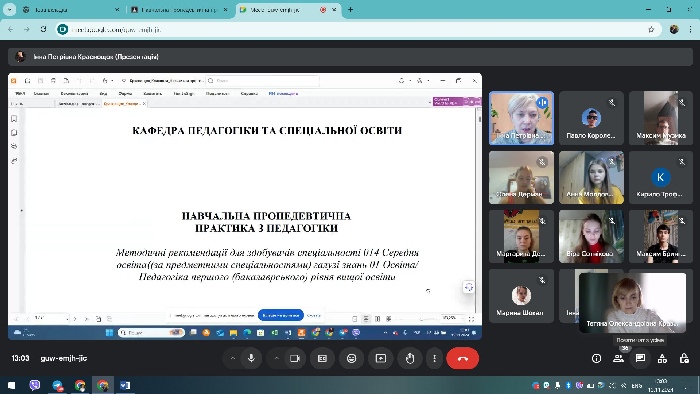This screenshot has height=394, width=700.
Task: Raise hand in the meeting
Action: [x=410, y=358]
